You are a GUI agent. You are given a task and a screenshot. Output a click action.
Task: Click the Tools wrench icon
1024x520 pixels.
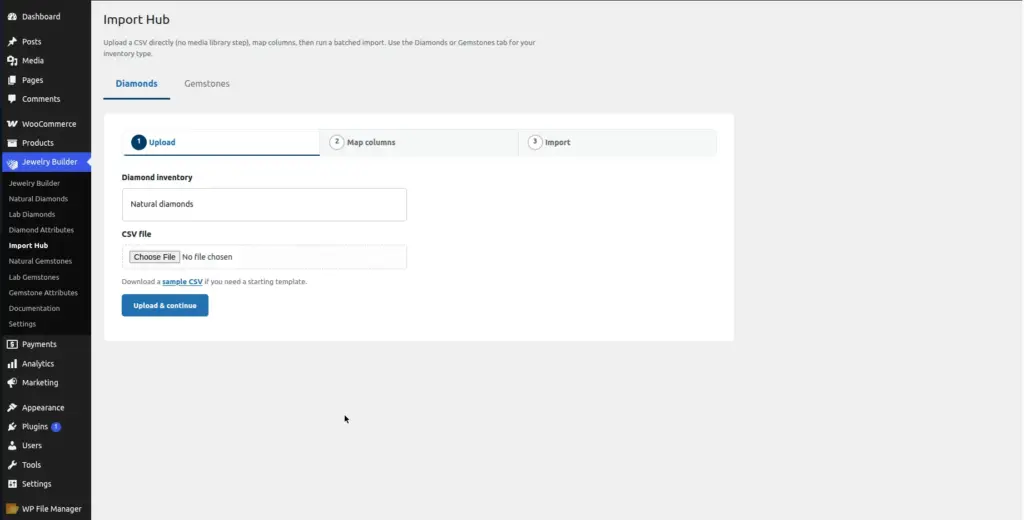point(12,464)
